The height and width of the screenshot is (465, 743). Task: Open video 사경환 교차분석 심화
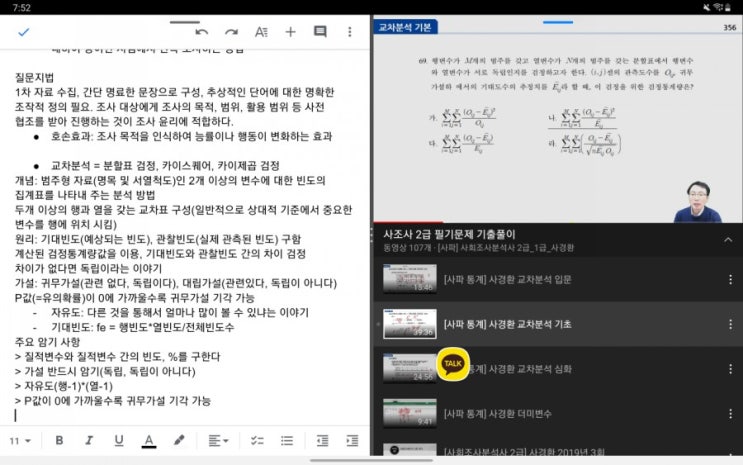(x=558, y=369)
